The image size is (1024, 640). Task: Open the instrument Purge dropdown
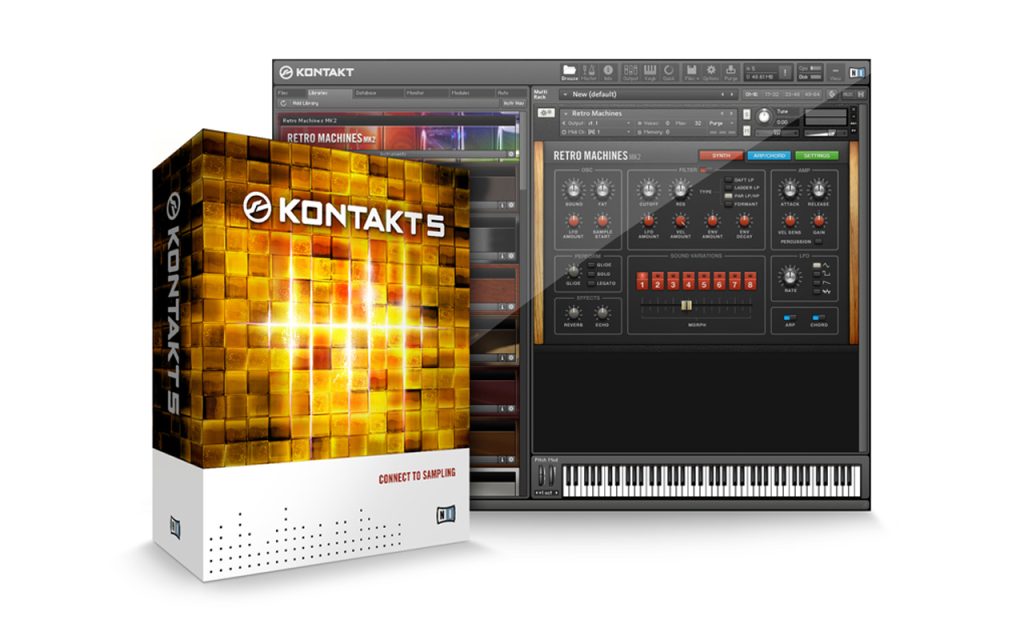tap(718, 123)
